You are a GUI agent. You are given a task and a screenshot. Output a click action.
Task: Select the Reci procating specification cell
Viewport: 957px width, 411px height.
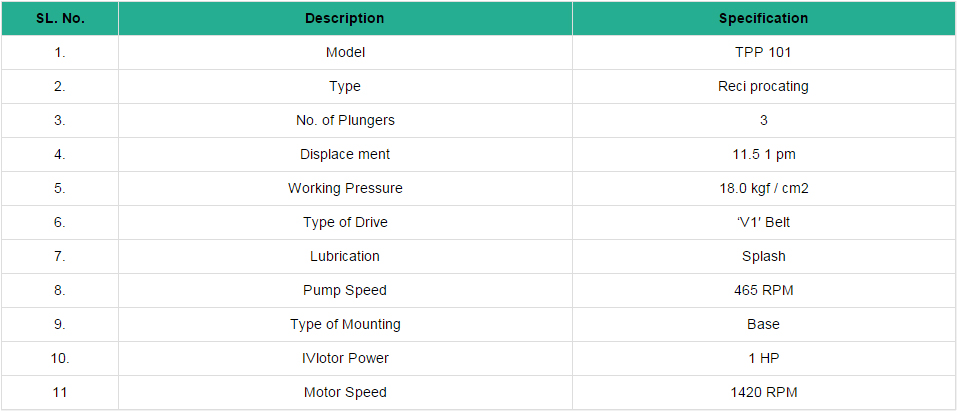tap(763, 86)
